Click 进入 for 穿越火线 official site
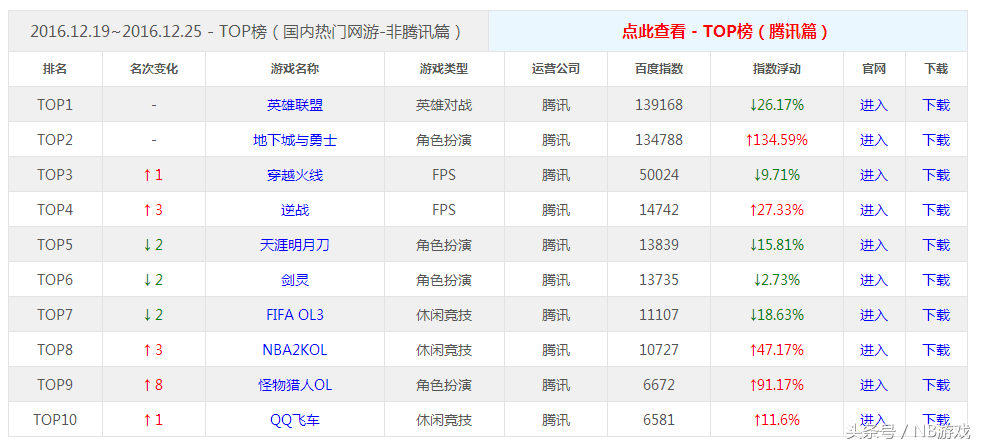The height and width of the screenshot is (446, 981). click(874, 175)
